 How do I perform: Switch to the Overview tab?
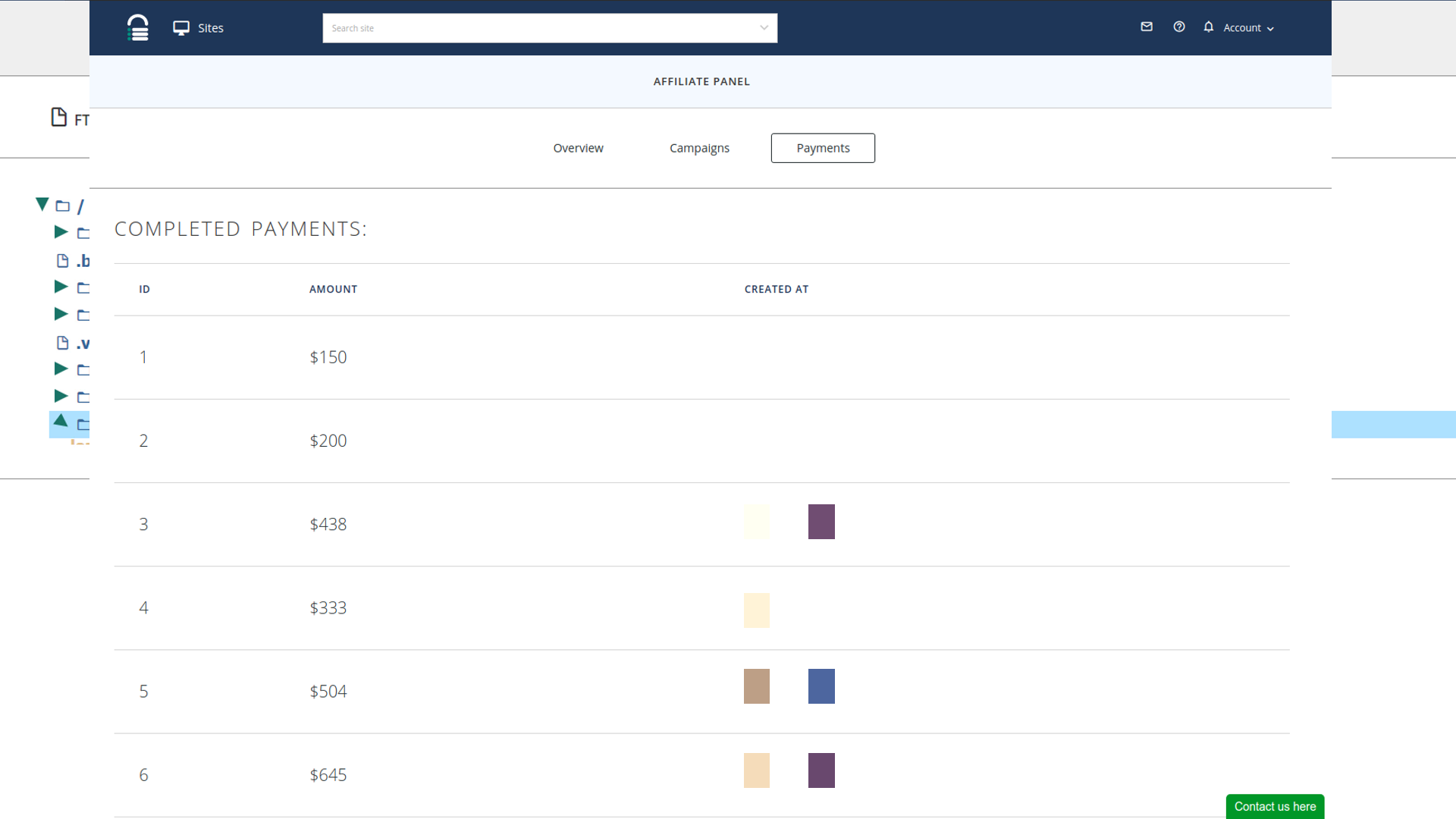578,148
